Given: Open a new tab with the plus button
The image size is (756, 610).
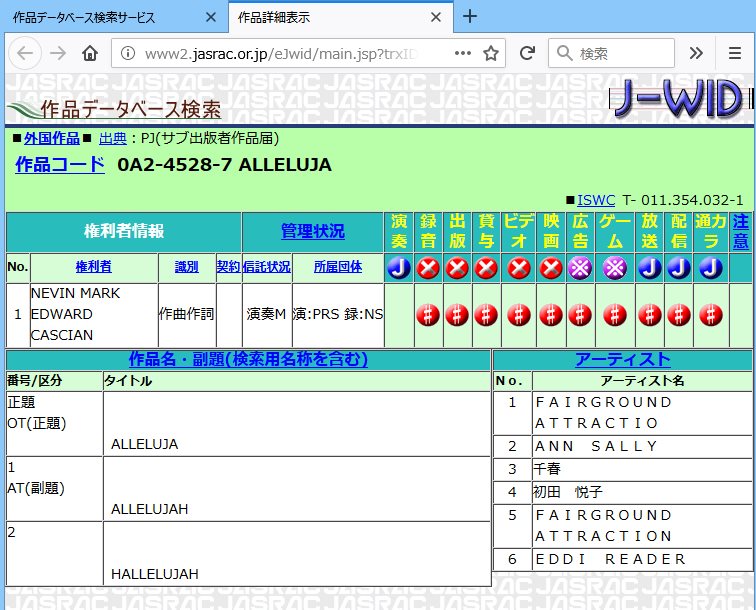Looking at the screenshot, I should 470,17.
